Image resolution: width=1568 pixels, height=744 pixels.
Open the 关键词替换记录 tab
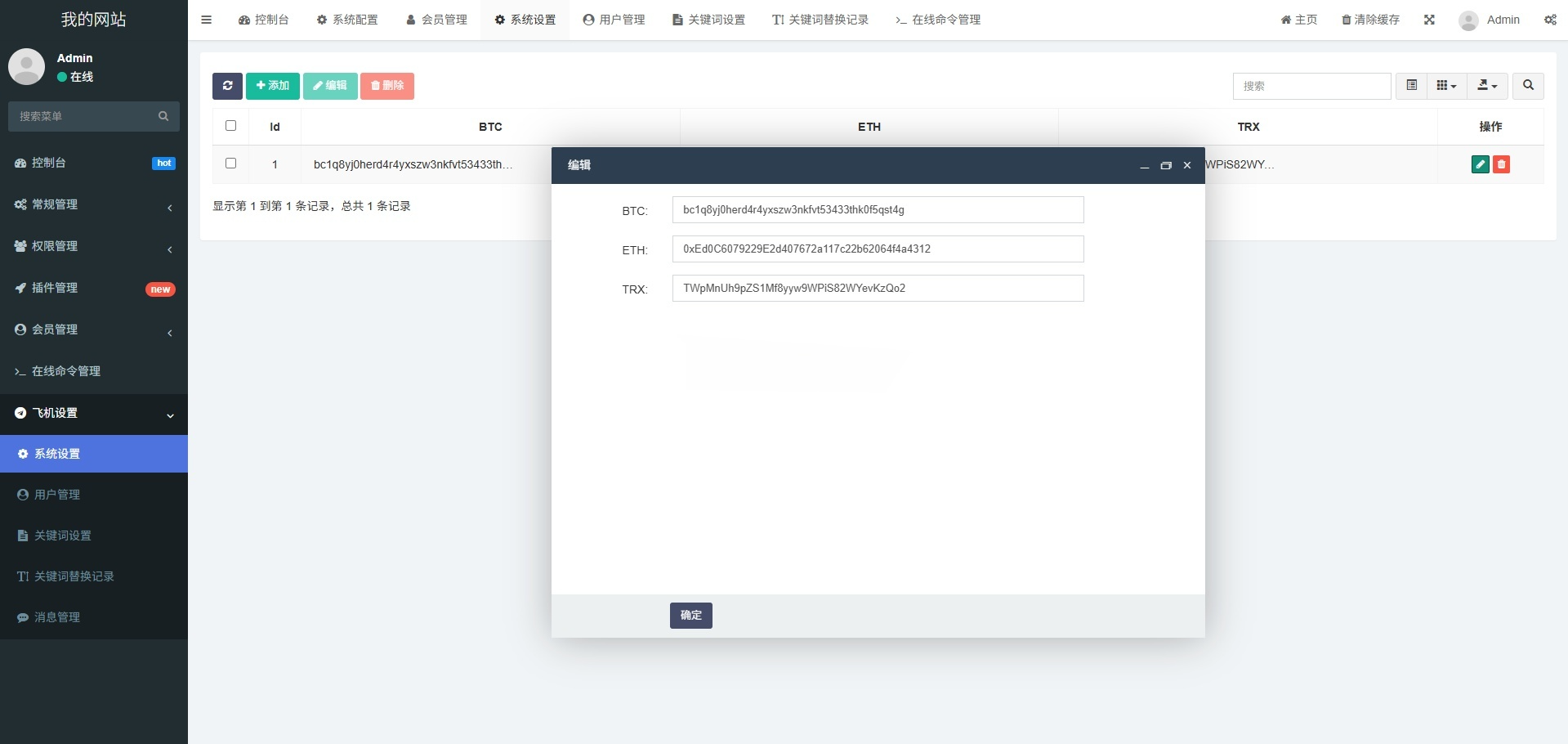tap(820, 19)
